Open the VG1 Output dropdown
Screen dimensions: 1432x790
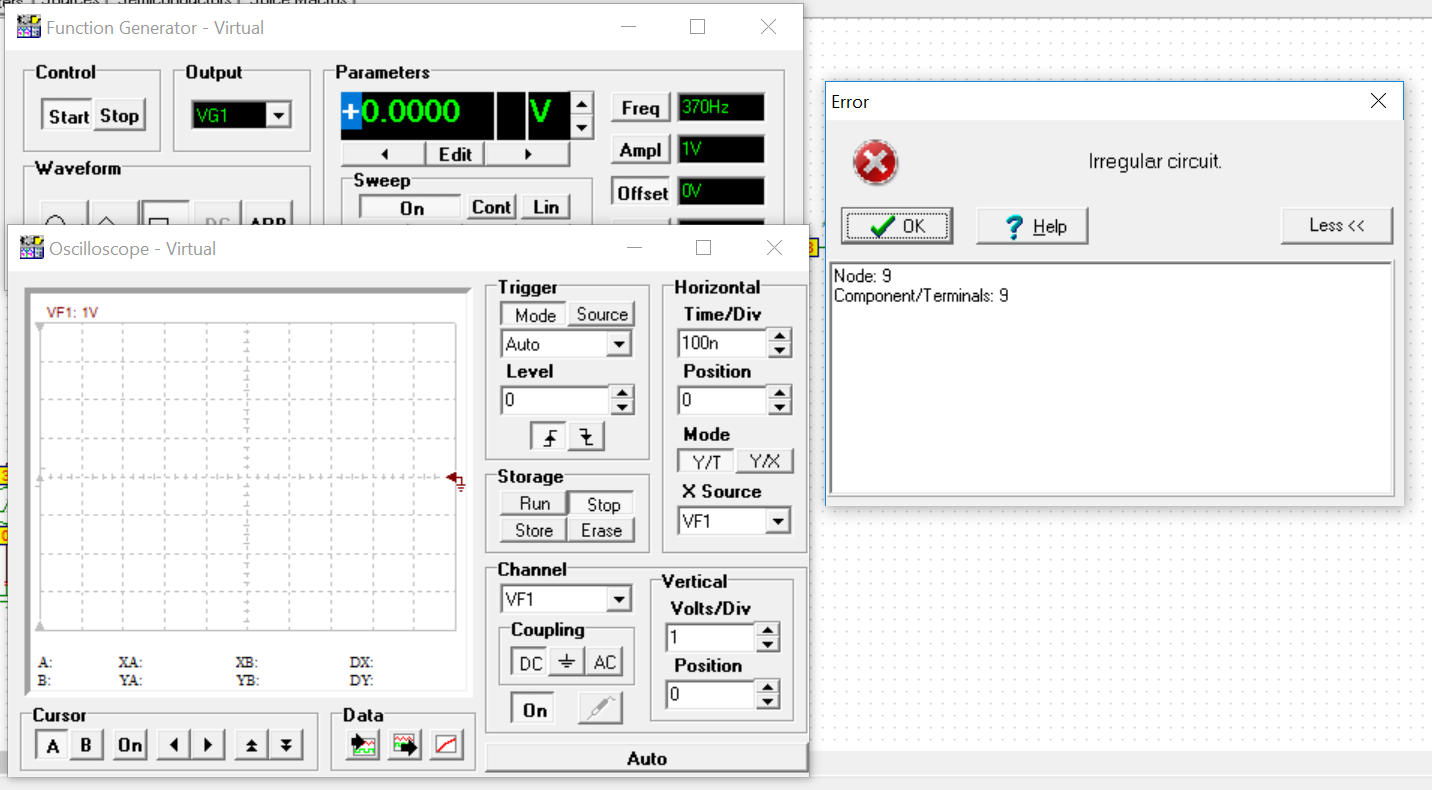coord(279,116)
